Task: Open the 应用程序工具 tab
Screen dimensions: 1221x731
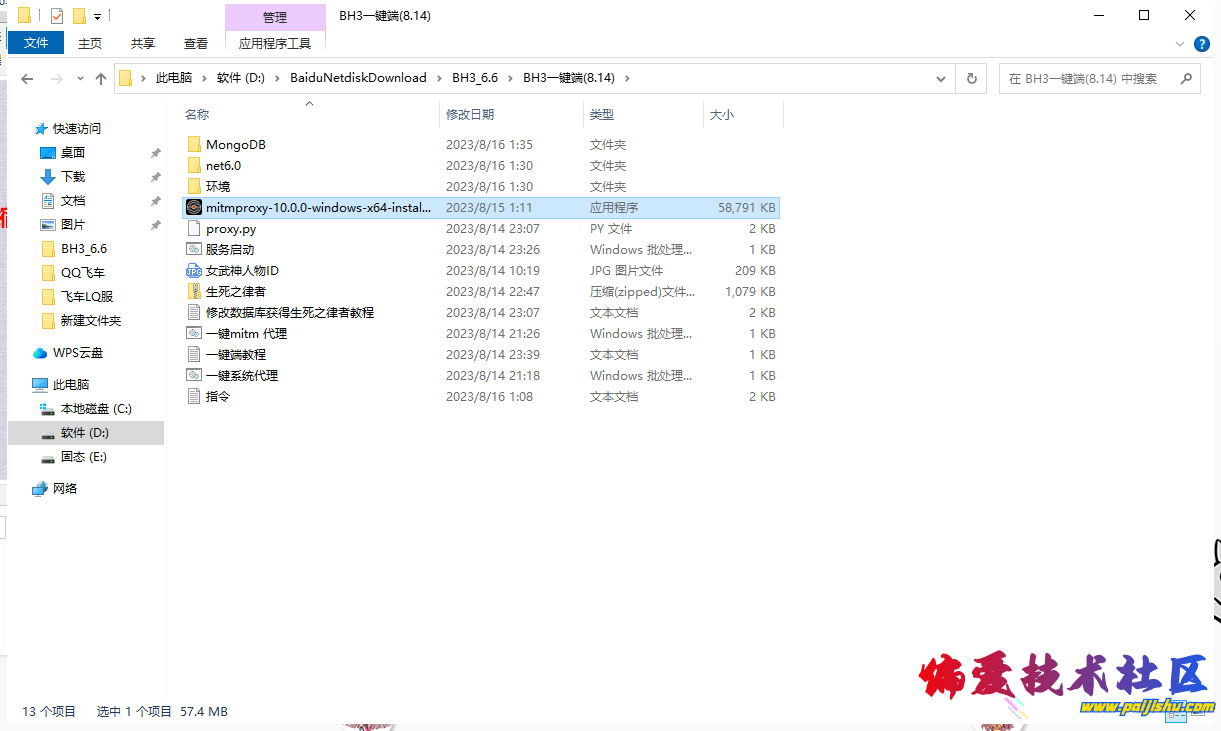Action: tap(275, 43)
